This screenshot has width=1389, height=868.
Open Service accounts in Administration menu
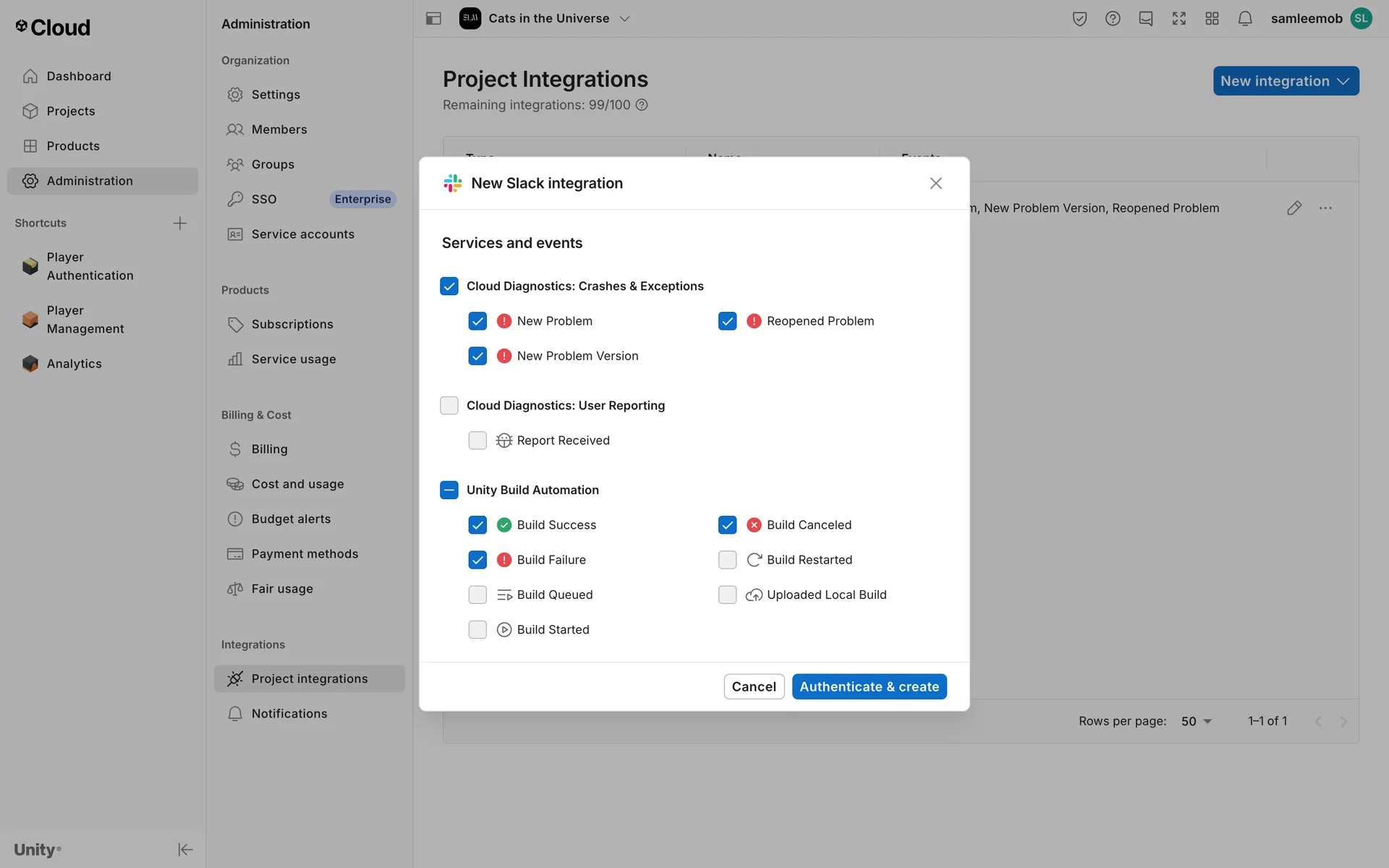pyautogui.click(x=302, y=234)
